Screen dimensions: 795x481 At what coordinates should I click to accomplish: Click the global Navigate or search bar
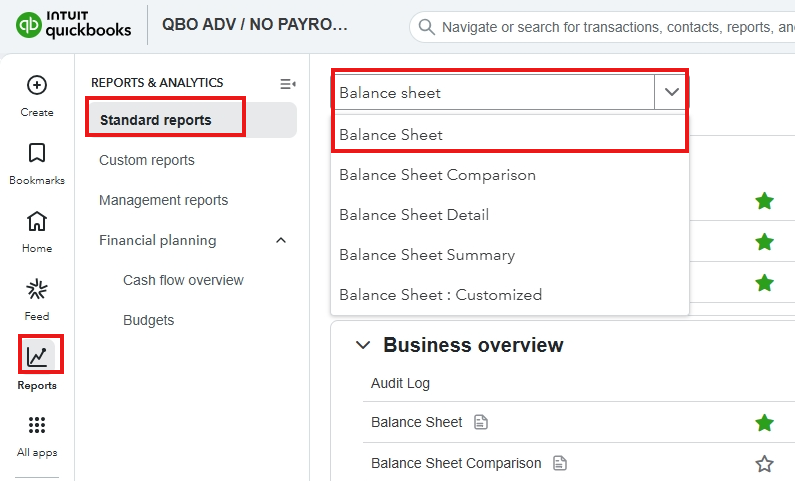point(610,27)
